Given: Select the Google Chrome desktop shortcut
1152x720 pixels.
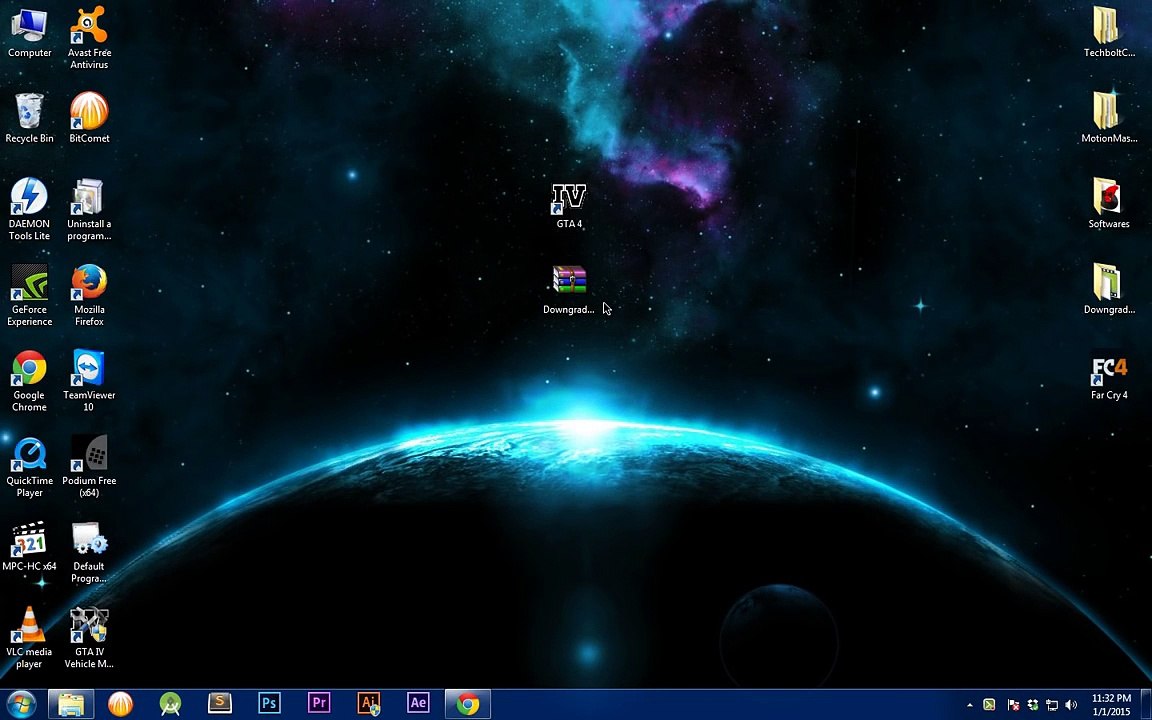Looking at the screenshot, I should 29,381.
